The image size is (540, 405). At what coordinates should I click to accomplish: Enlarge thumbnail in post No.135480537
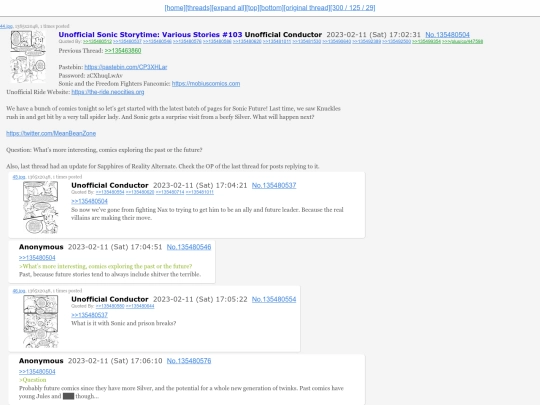[41, 208]
